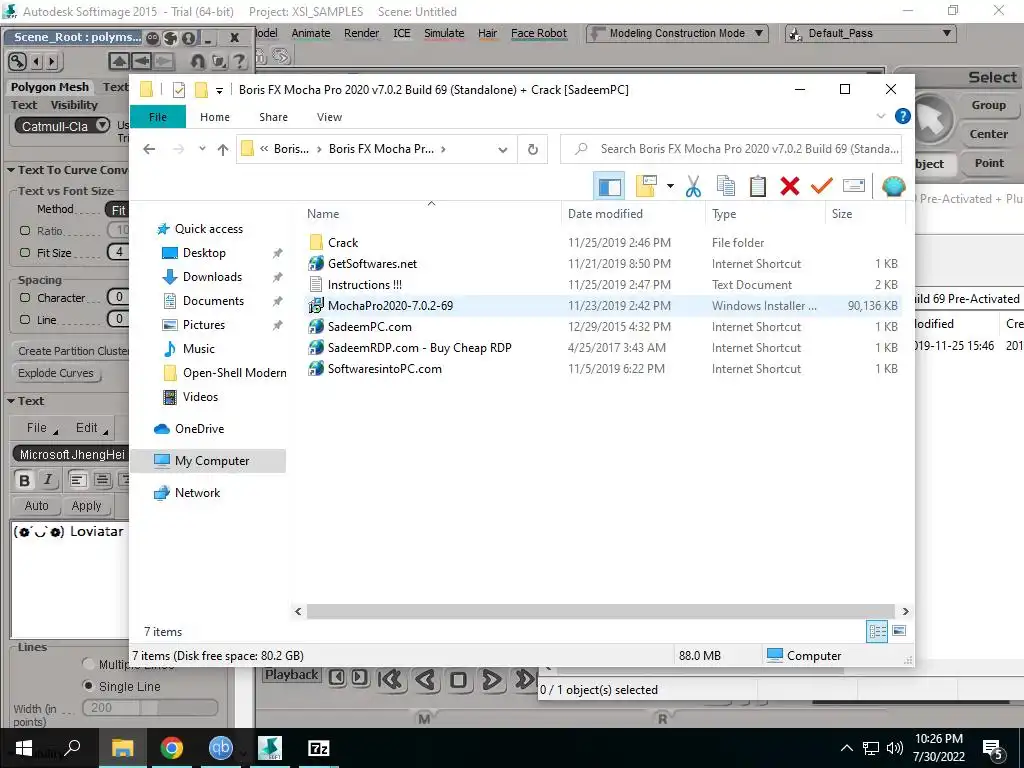This screenshot has width=1024, height=768.
Task: Toggle the navigation pane toolbar icon
Action: click(x=609, y=186)
